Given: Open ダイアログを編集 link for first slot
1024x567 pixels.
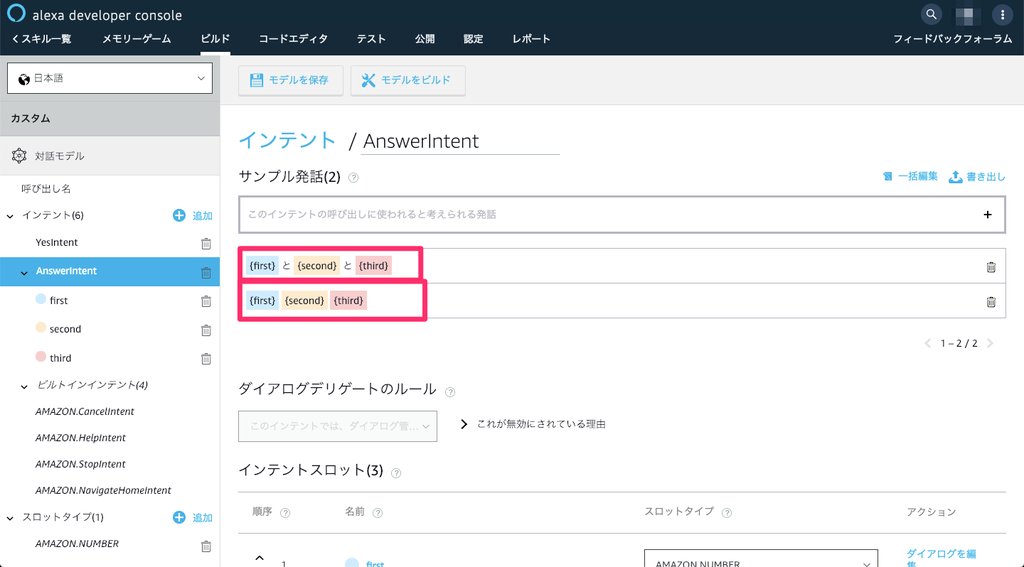Looking at the screenshot, I should [941, 557].
